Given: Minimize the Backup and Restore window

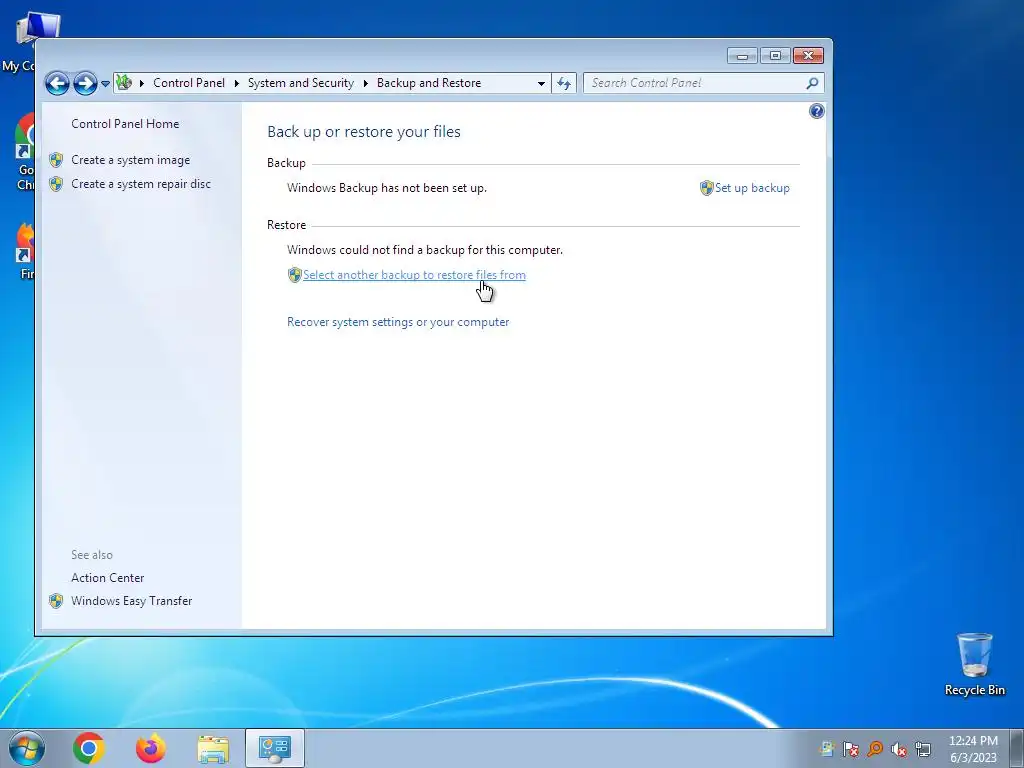Looking at the screenshot, I should (x=743, y=56).
